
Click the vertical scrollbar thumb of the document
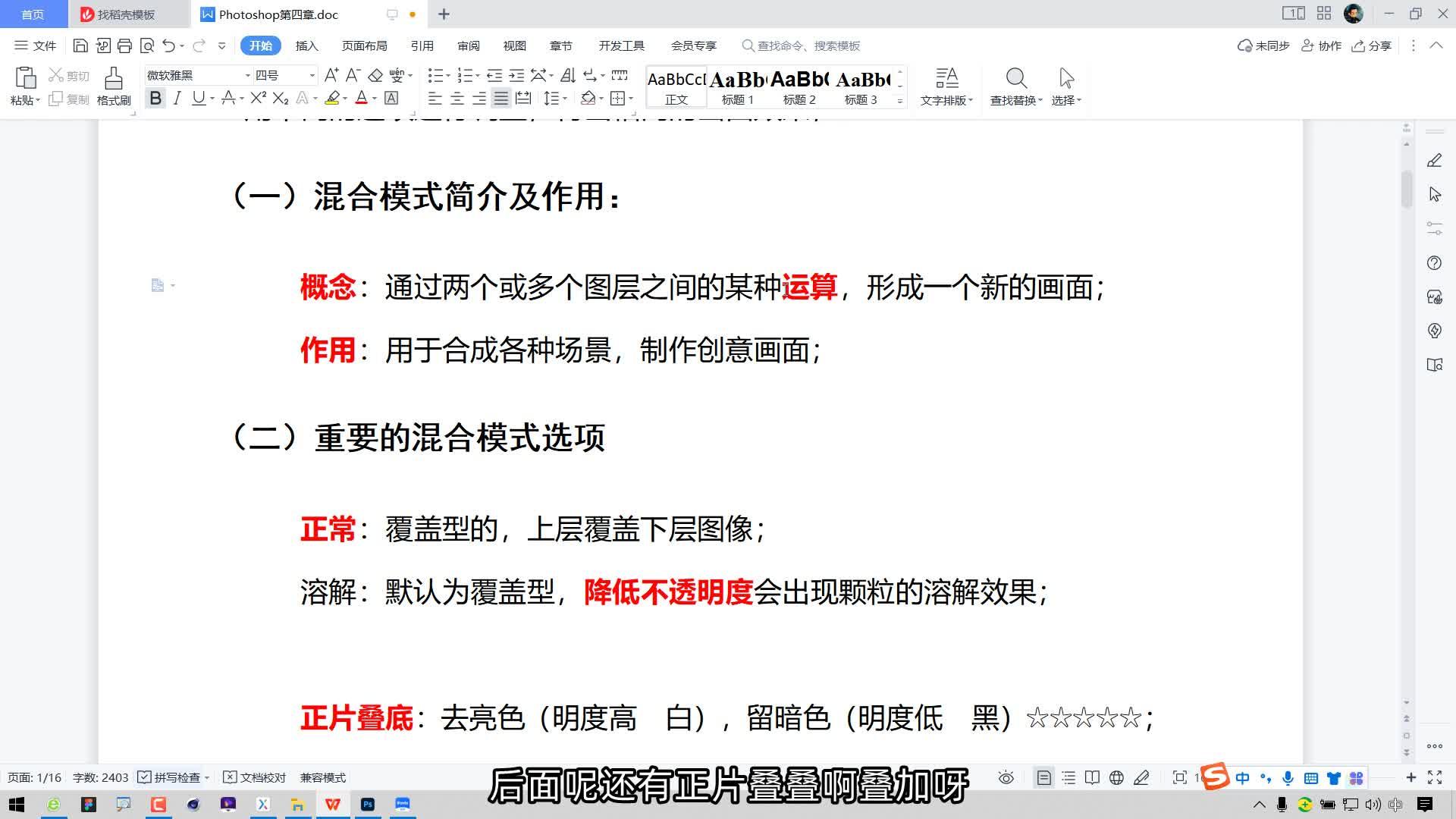[x=1407, y=189]
